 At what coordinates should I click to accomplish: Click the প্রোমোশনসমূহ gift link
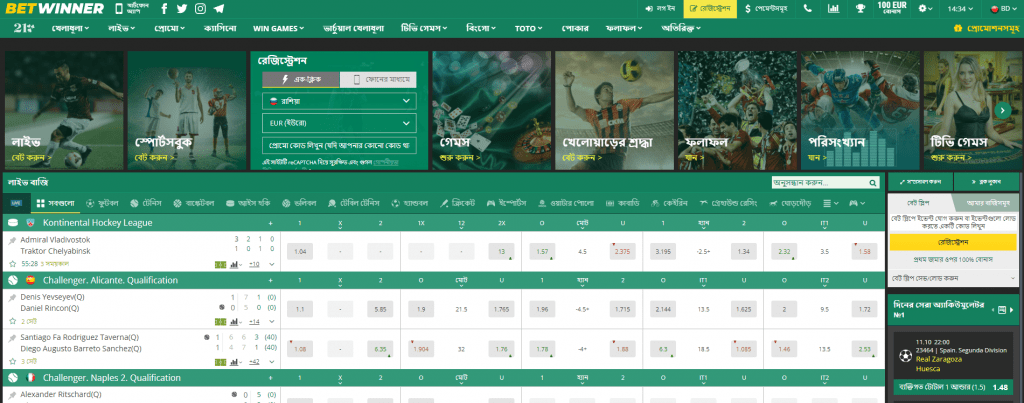[x=987, y=28]
